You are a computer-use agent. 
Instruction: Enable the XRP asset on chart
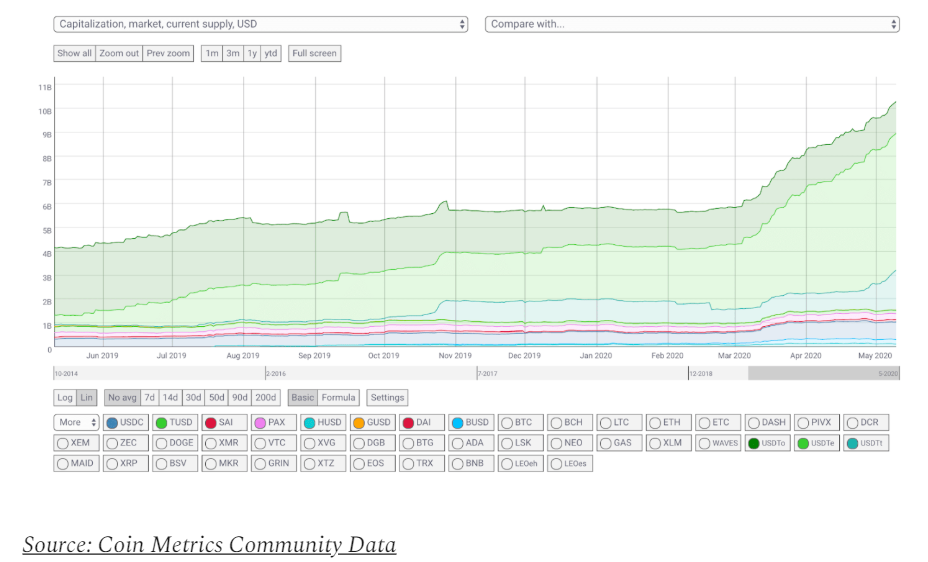(126, 463)
